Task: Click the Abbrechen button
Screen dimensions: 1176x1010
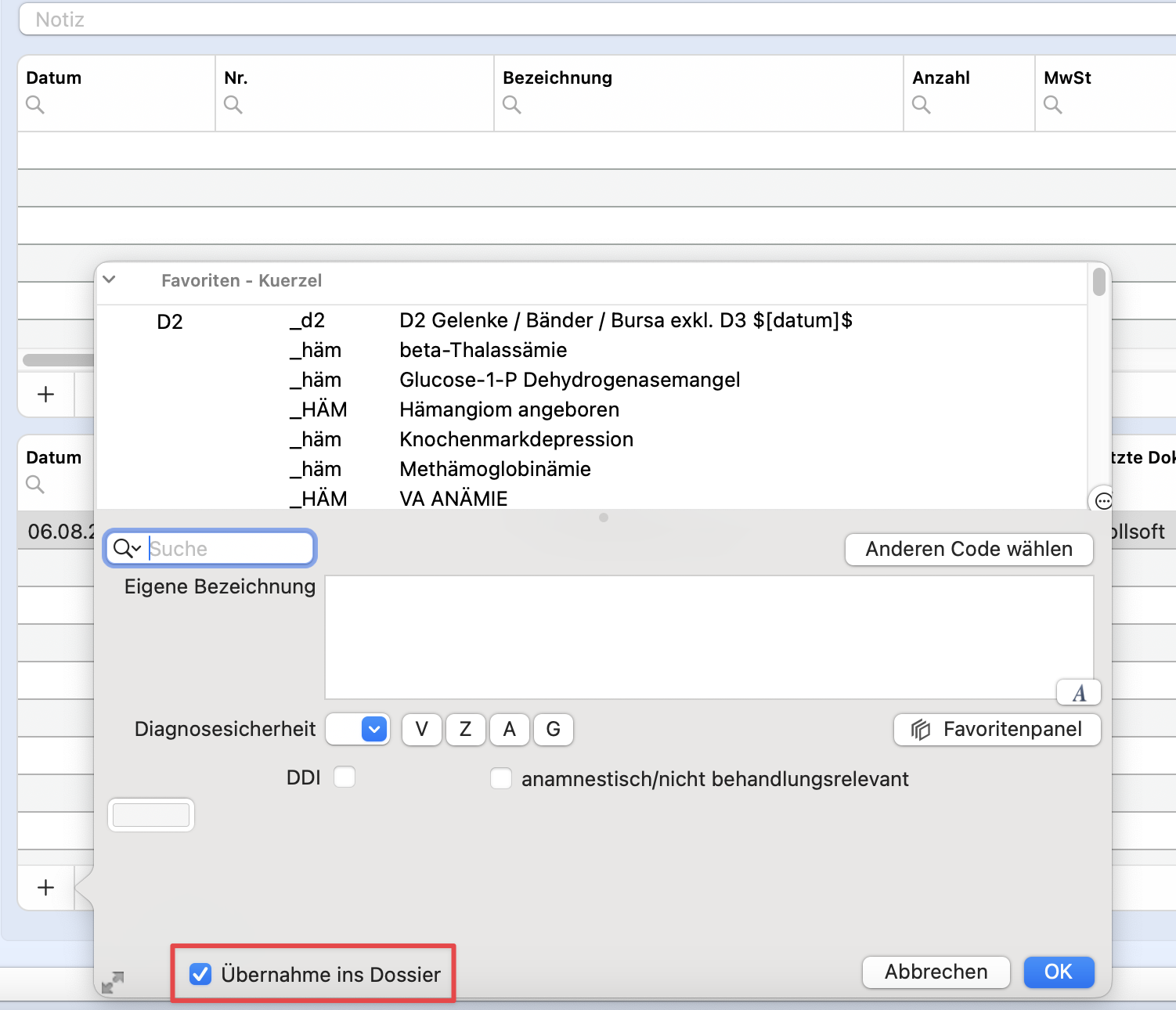Action: click(x=936, y=972)
